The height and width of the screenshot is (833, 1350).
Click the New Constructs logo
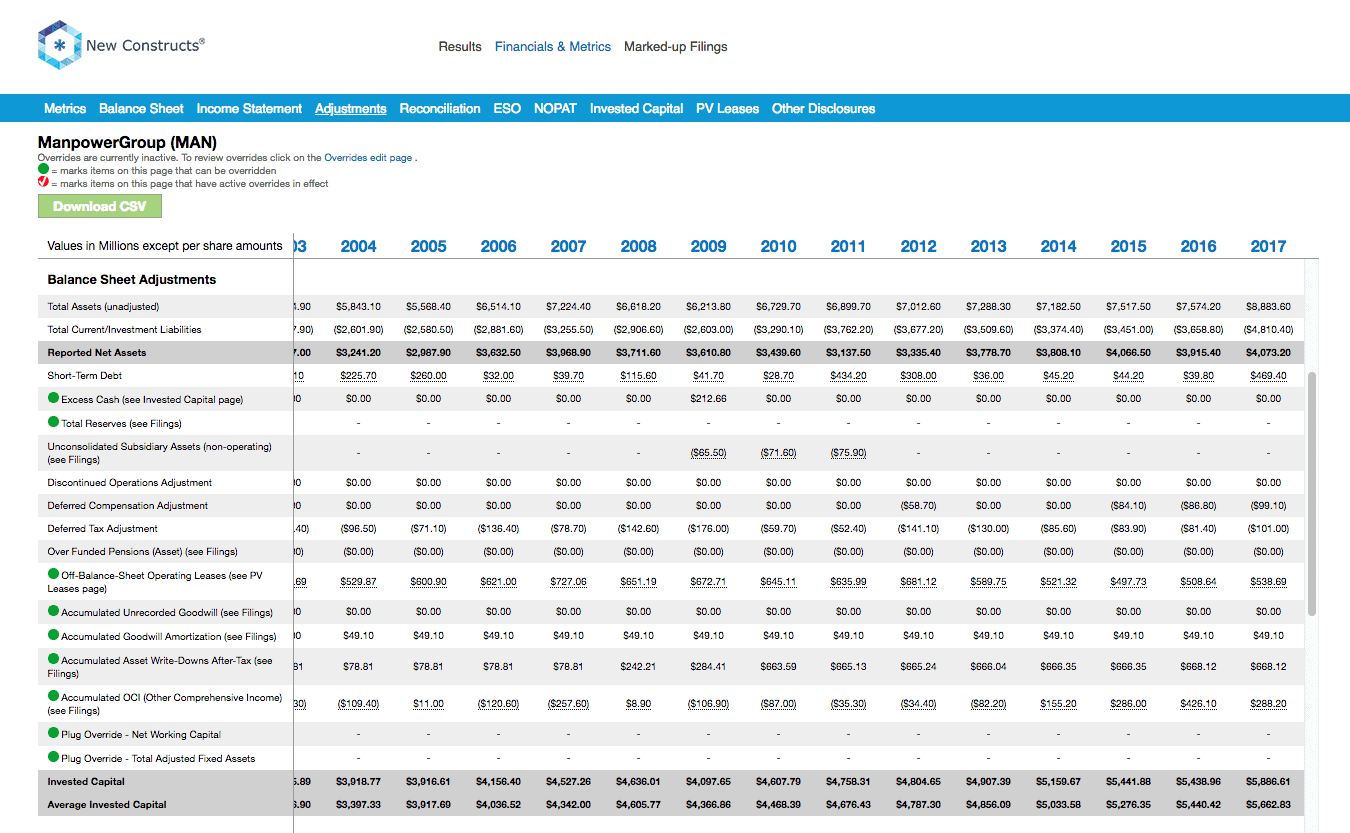coord(121,45)
